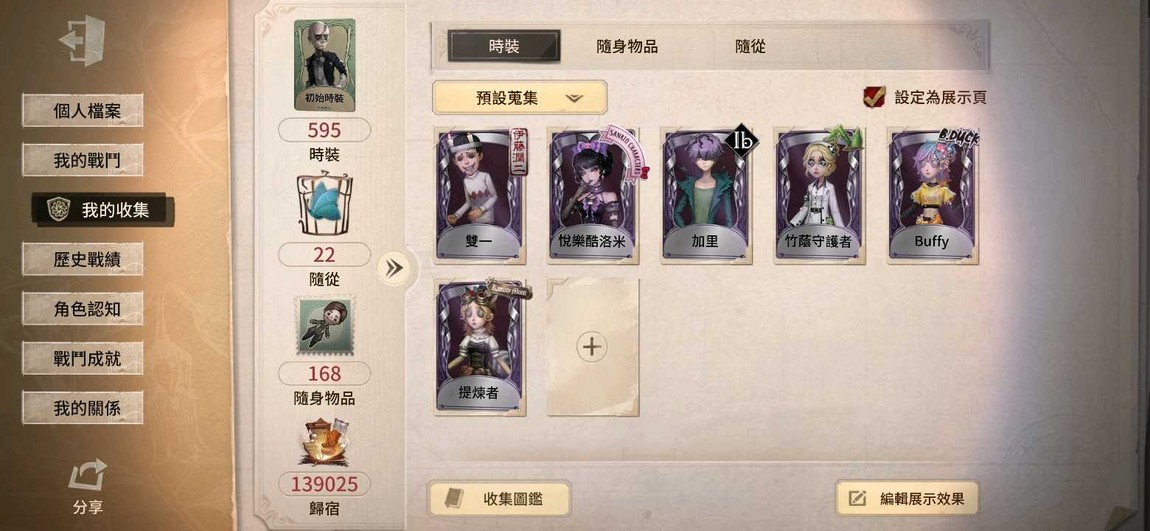
Task: Expand the 預設蒐集 dropdown
Action: click(519, 98)
